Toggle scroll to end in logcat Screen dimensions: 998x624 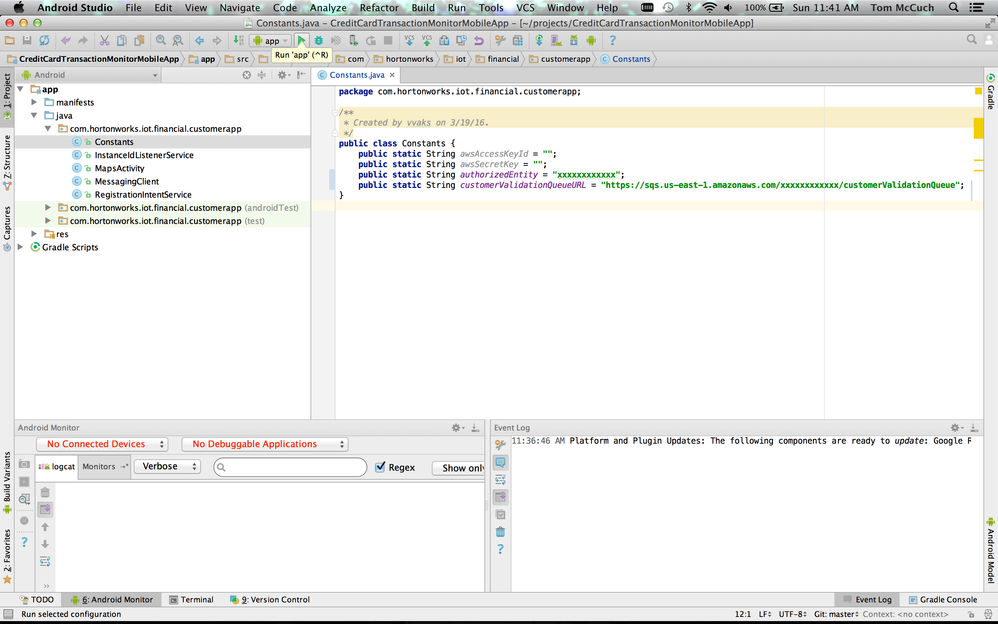[45, 509]
